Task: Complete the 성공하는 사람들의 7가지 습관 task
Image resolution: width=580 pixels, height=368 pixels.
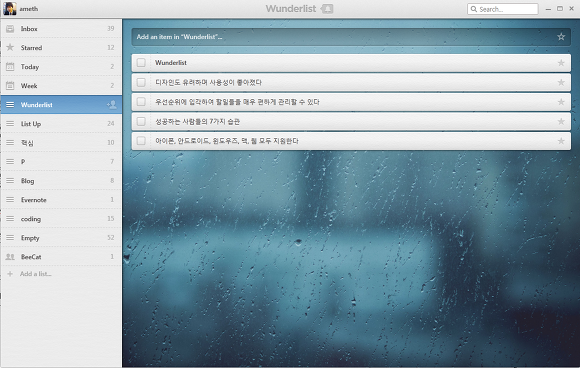Action: click(141, 121)
